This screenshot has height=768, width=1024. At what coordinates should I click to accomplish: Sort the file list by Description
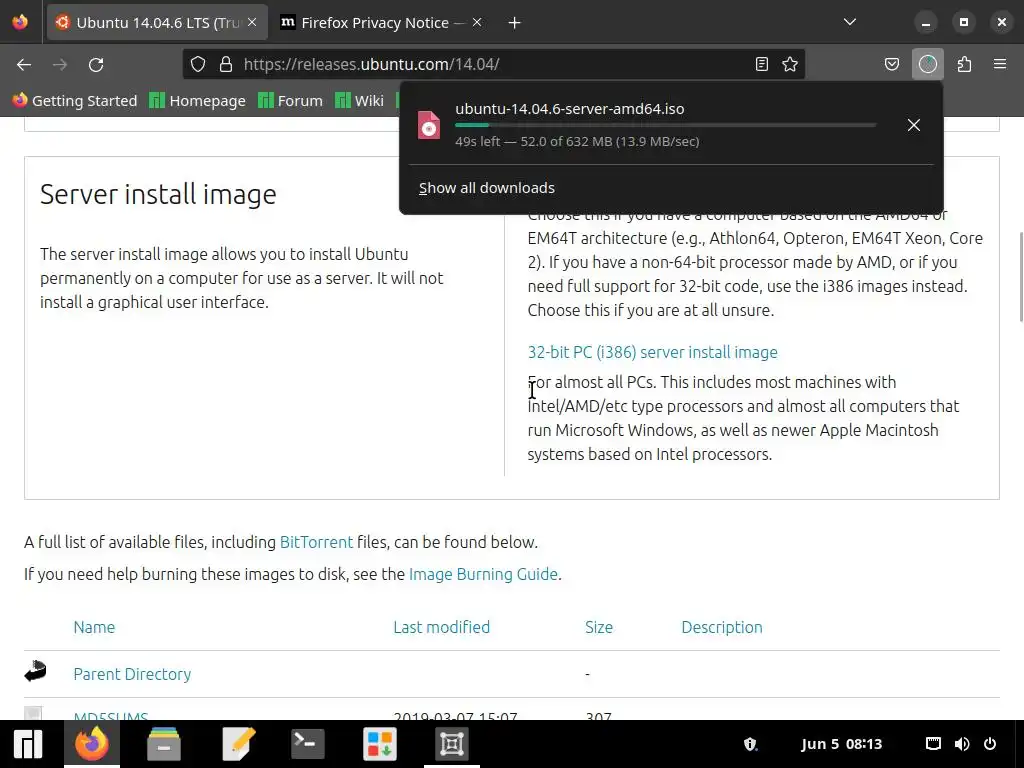[x=722, y=627]
